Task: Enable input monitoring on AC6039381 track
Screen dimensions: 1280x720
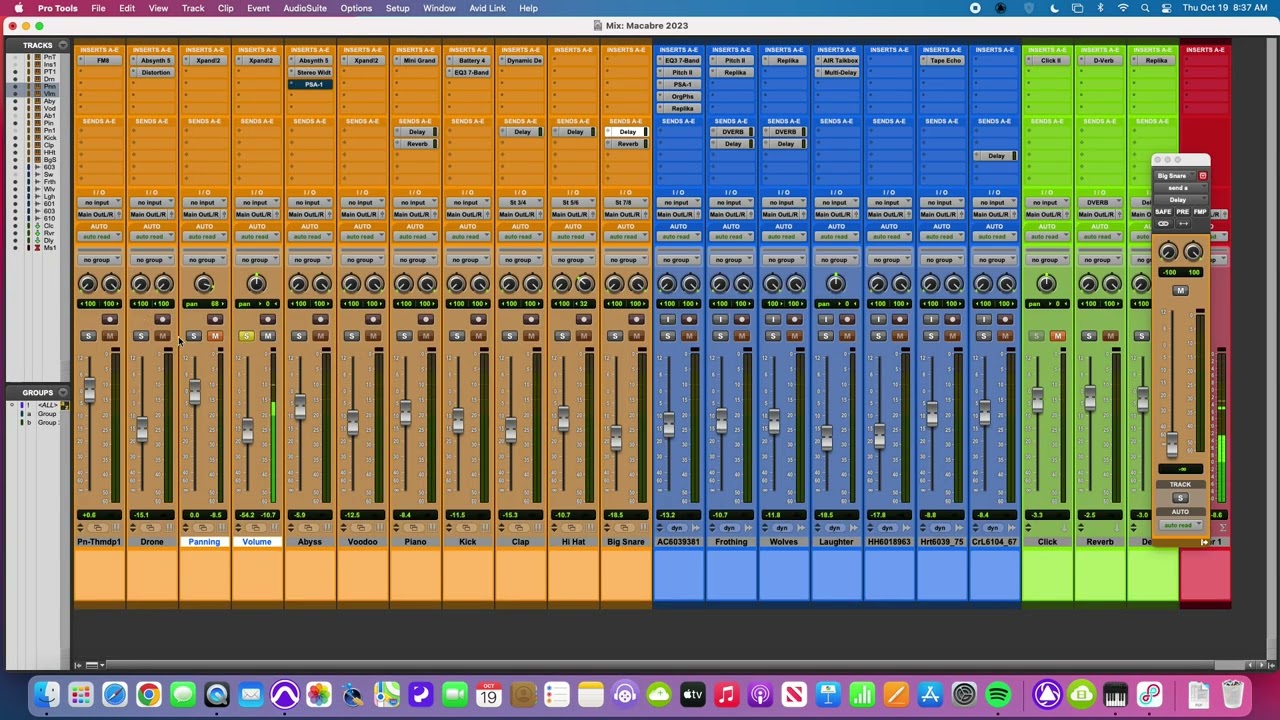Action: click(667, 320)
